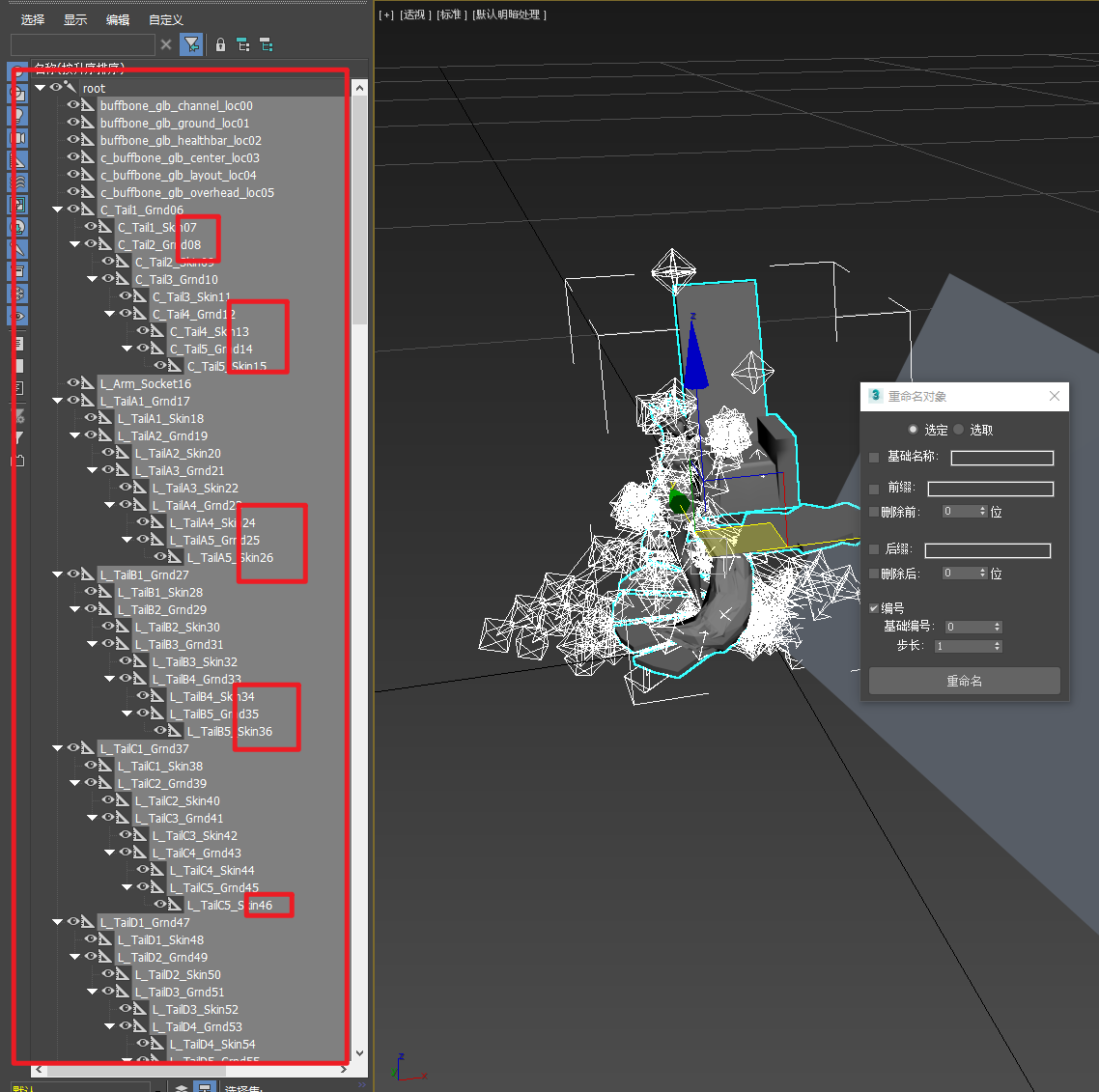
Task: Collapse the L_TailD1_Grnd47 branch
Action: click(x=58, y=922)
